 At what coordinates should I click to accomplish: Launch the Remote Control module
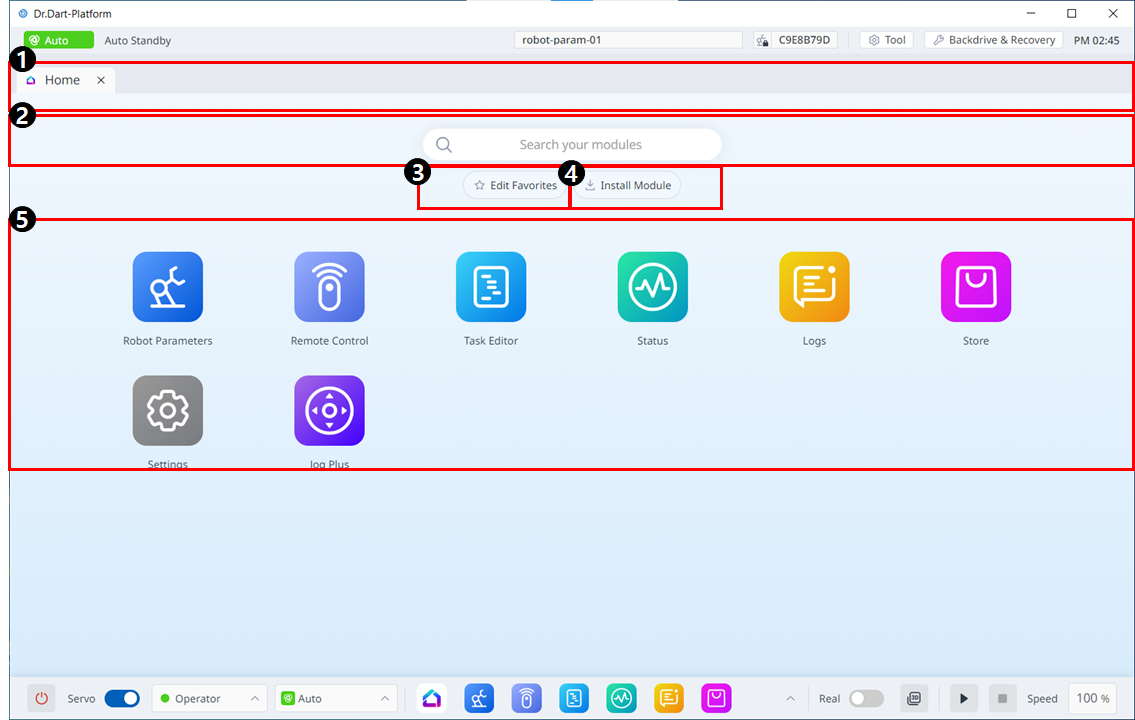[x=329, y=287]
